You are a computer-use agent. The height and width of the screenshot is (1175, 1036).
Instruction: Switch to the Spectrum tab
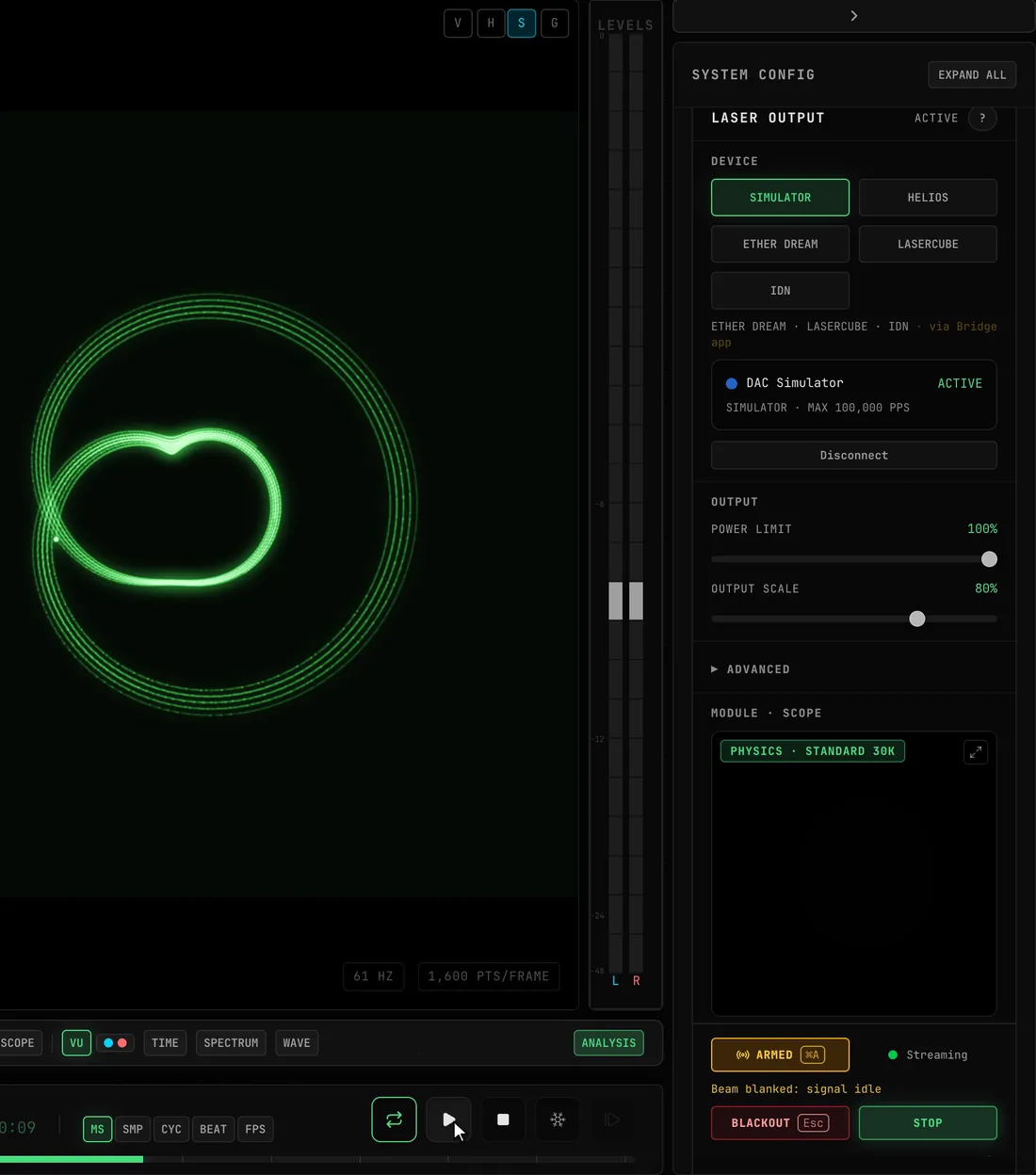(231, 1043)
